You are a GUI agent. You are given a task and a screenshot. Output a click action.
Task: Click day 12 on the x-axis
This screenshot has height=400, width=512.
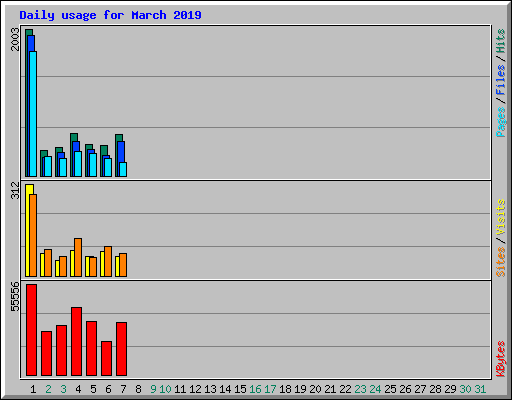[195, 389]
